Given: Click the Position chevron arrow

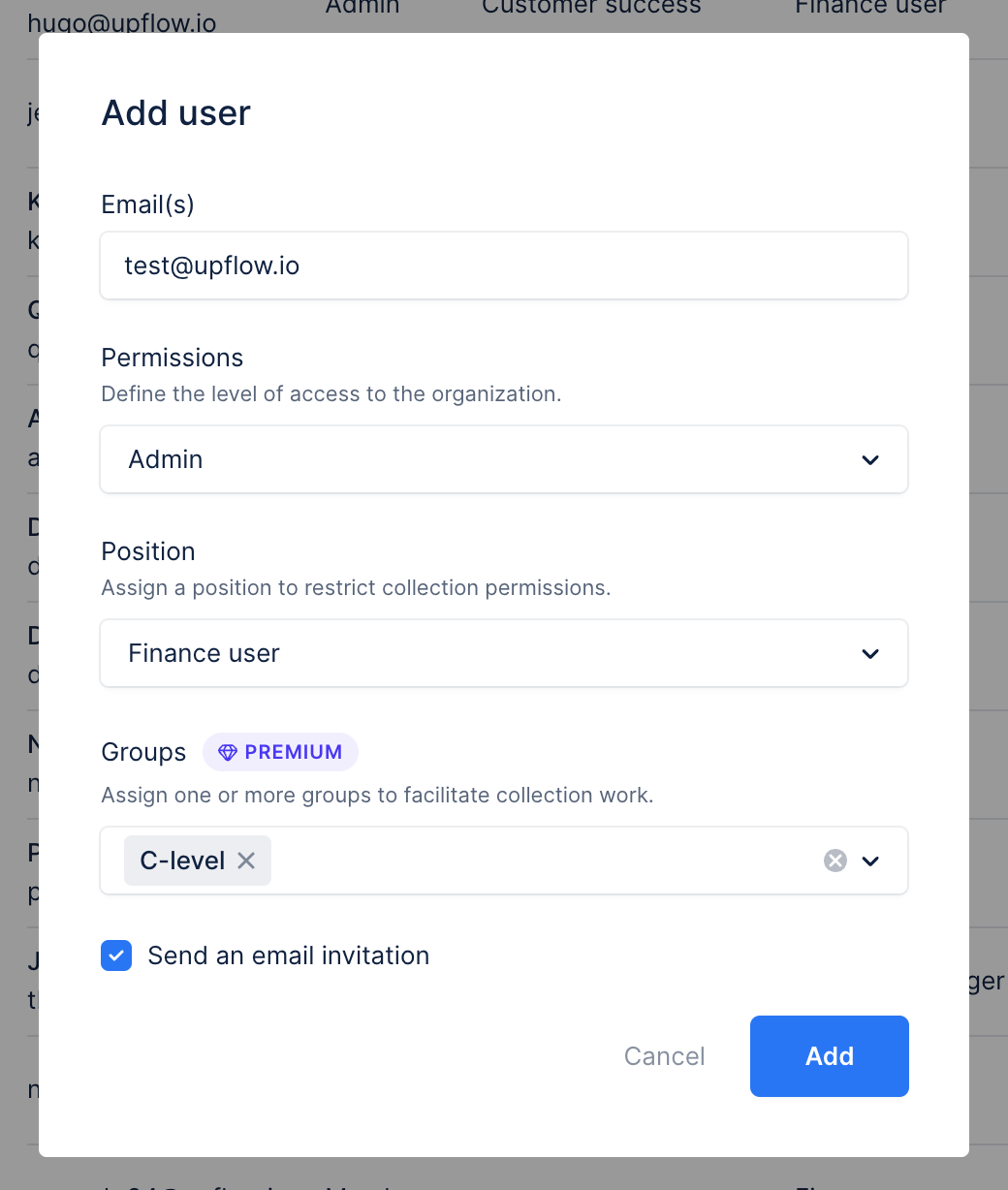Looking at the screenshot, I should [870, 653].
